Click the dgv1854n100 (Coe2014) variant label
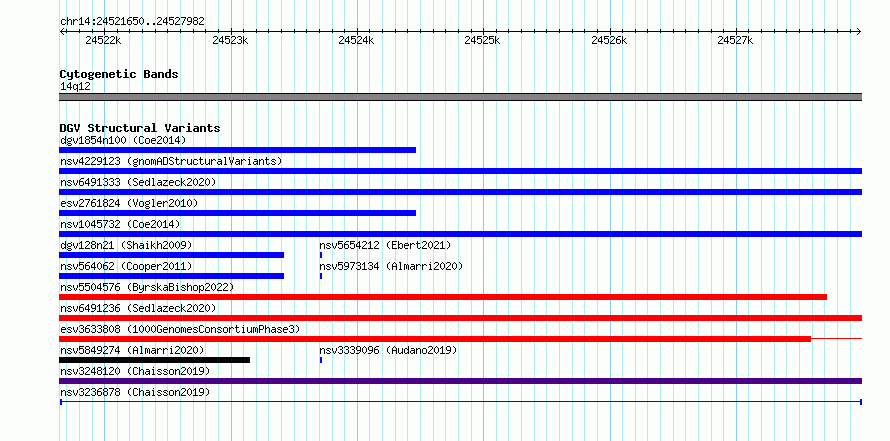The height and width of the screenshot is (441, 890). tap(123, 140)
